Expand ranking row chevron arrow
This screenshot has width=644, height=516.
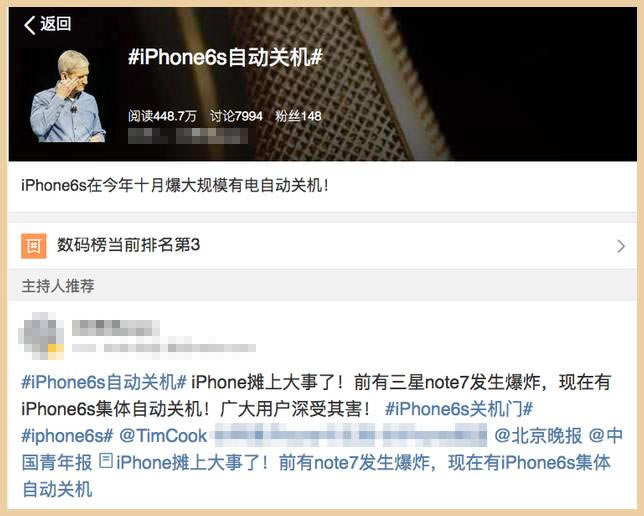621,246
